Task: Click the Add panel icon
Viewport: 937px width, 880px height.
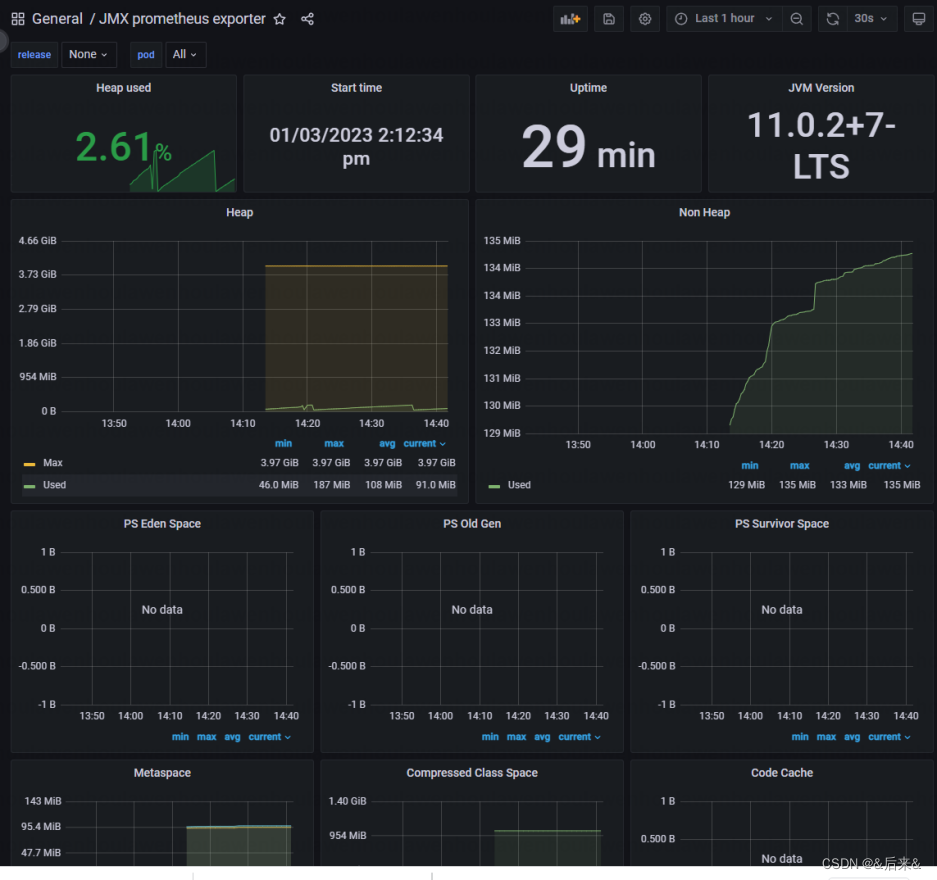Action: point(570,19)
